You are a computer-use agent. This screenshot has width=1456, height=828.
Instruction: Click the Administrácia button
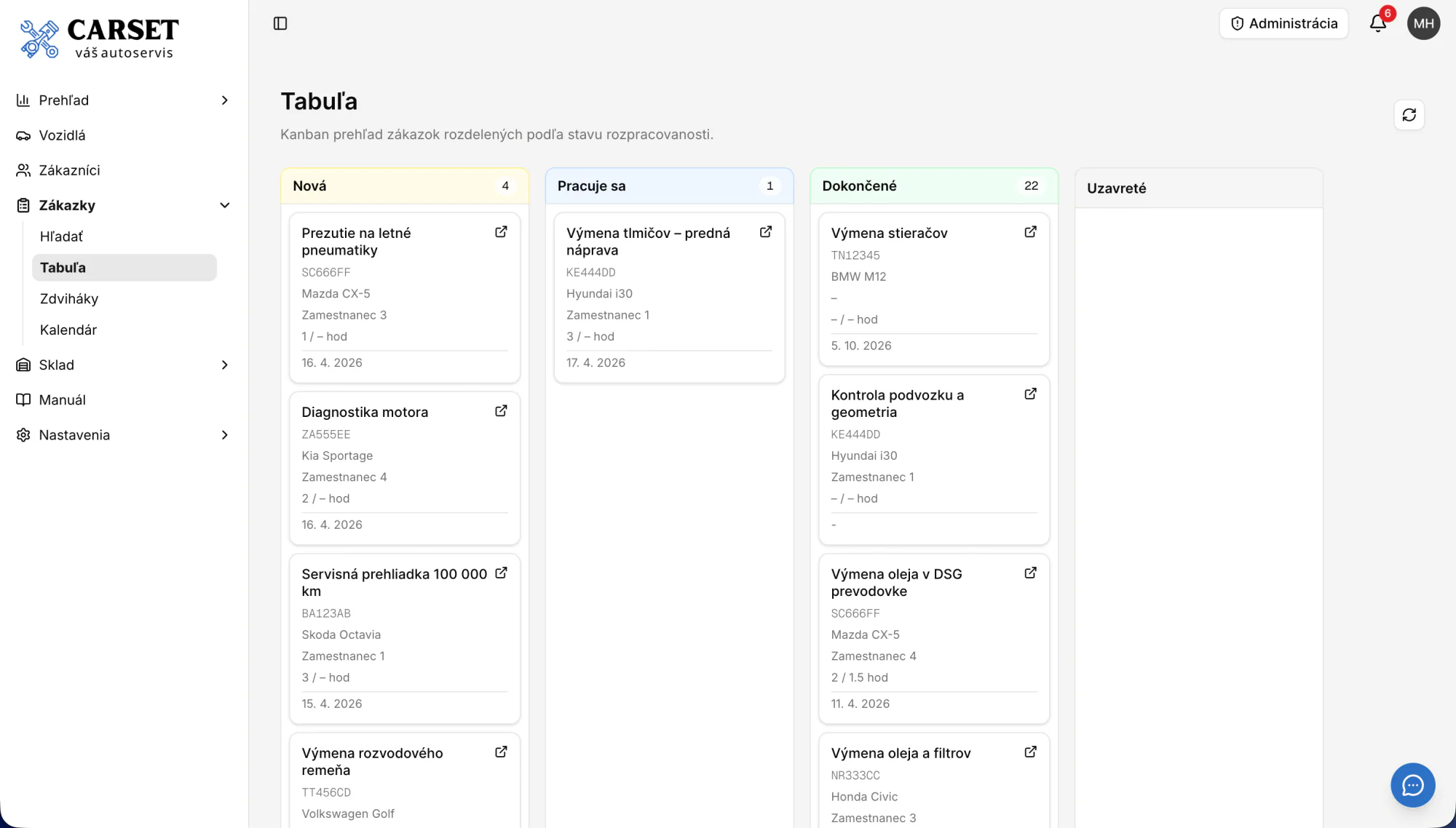pos(1283,23)
